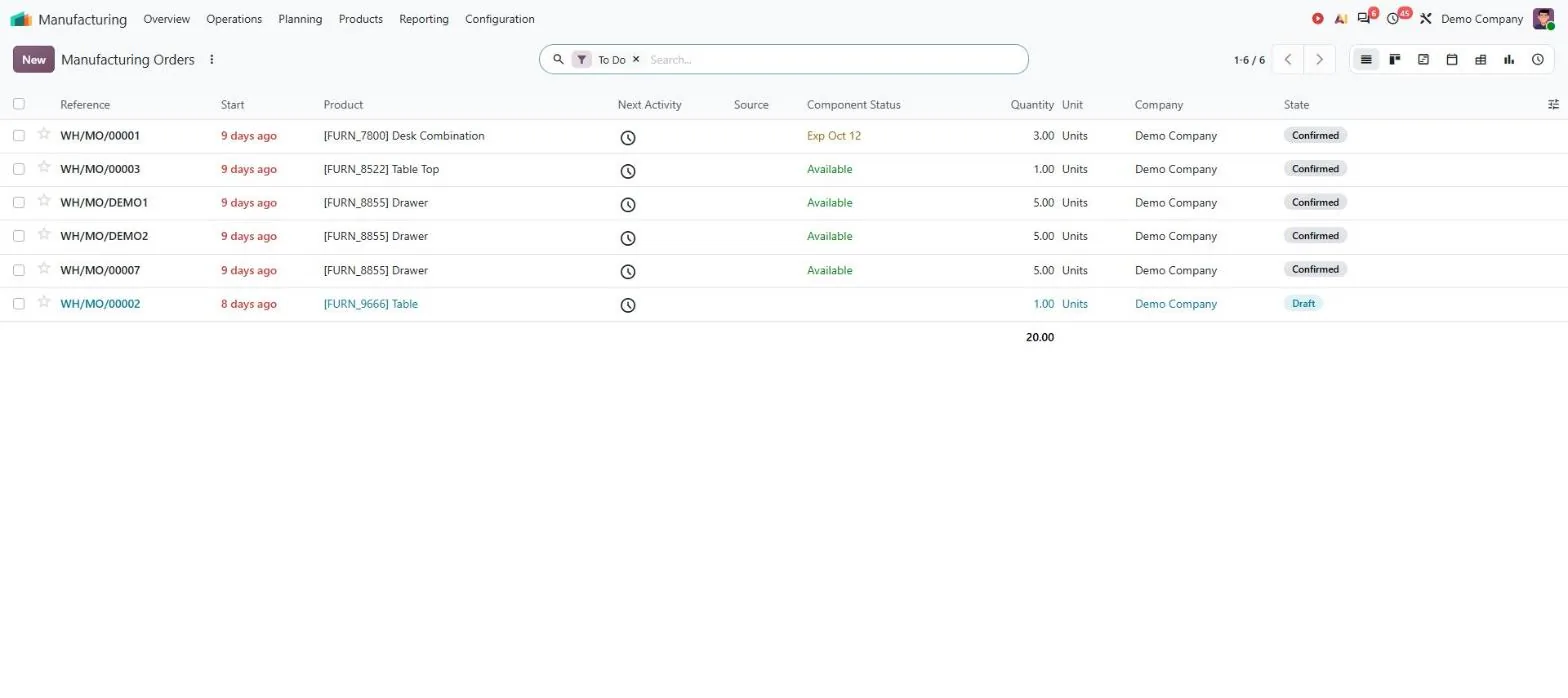Viewport: 1568px width, 698px height.
Task: Open the optional columns settings icon
Action: click(x=1553, y=104)
